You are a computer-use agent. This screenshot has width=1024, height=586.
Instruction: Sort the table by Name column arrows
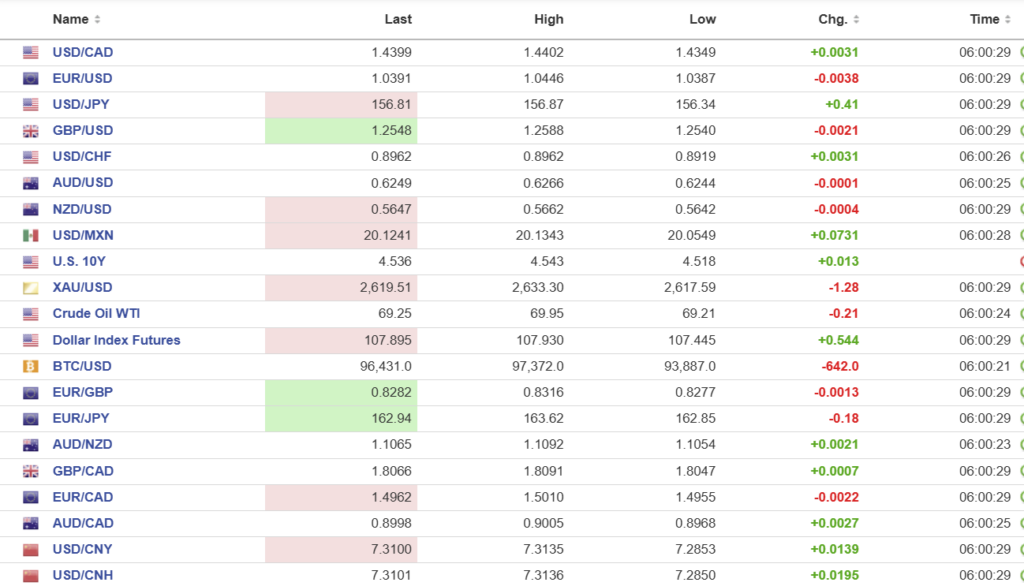(97, 20)
